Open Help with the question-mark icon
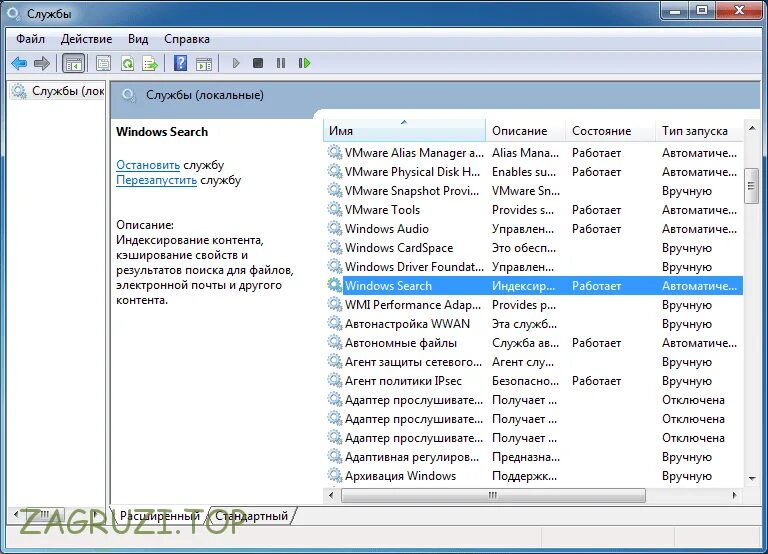Image resolution: width=768 pixels, height=554 pixels. [x=180, y=63]
